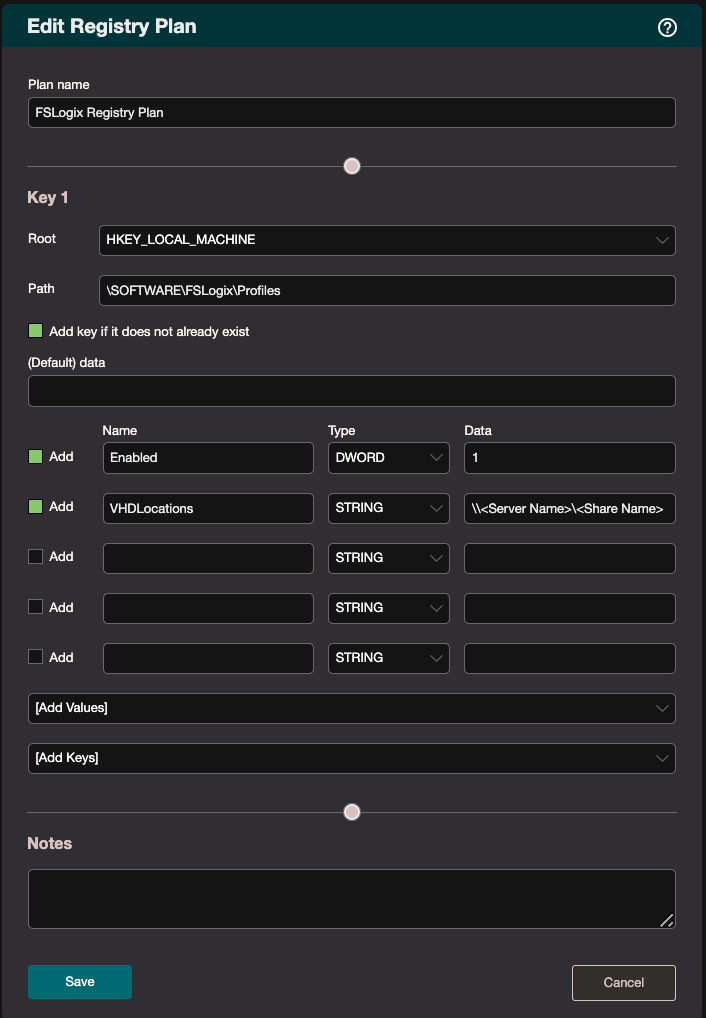
Task: Click the divider circle above Key 1
Action: pyautogui.click(x=352, y=166)
